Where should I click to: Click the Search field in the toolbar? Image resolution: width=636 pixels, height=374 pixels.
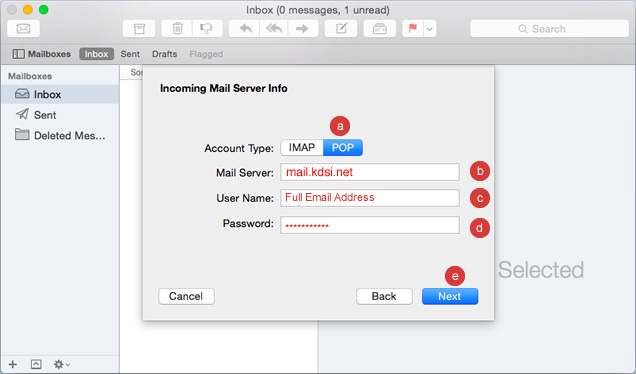click(549, 29)
